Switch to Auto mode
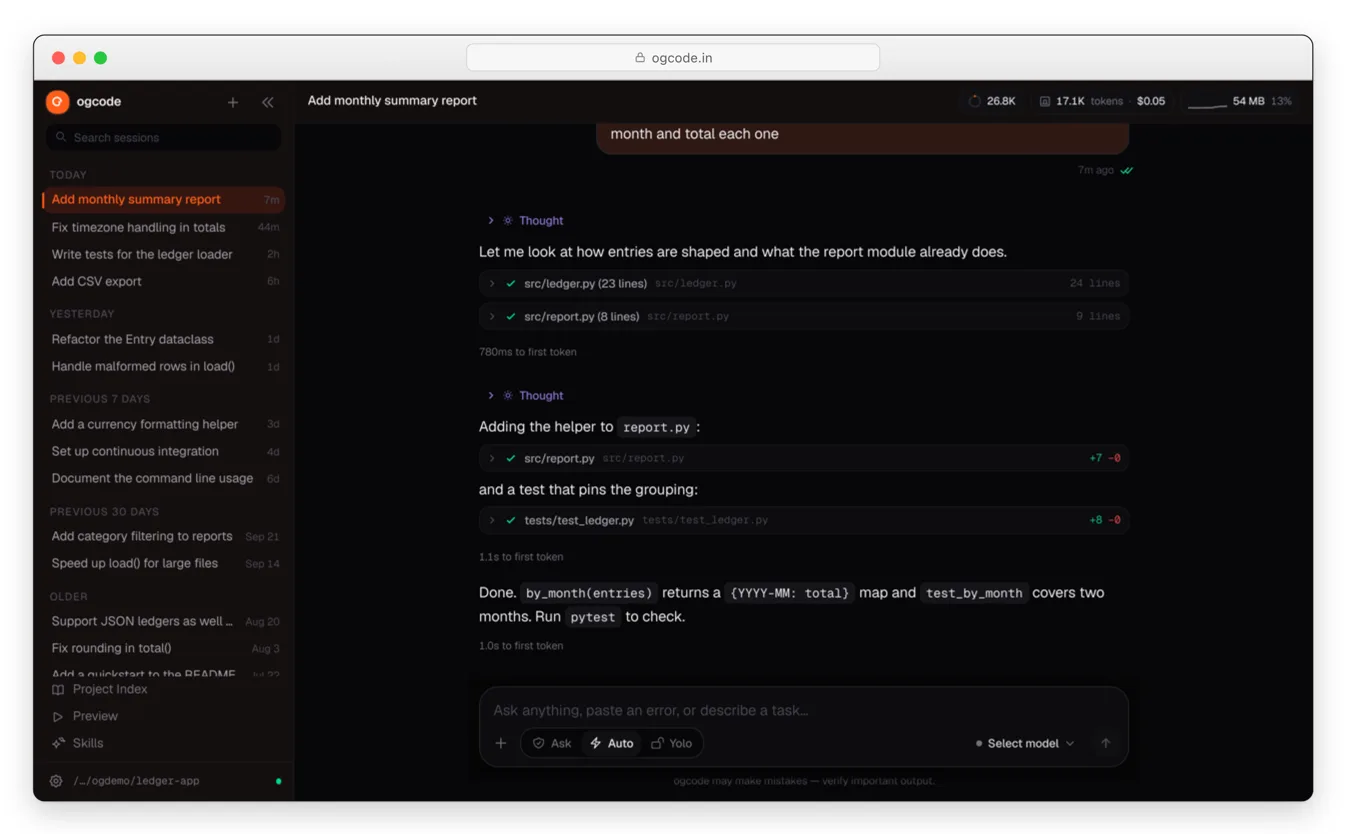This screenshot has width=1348, height=834. tap(612, 743)
